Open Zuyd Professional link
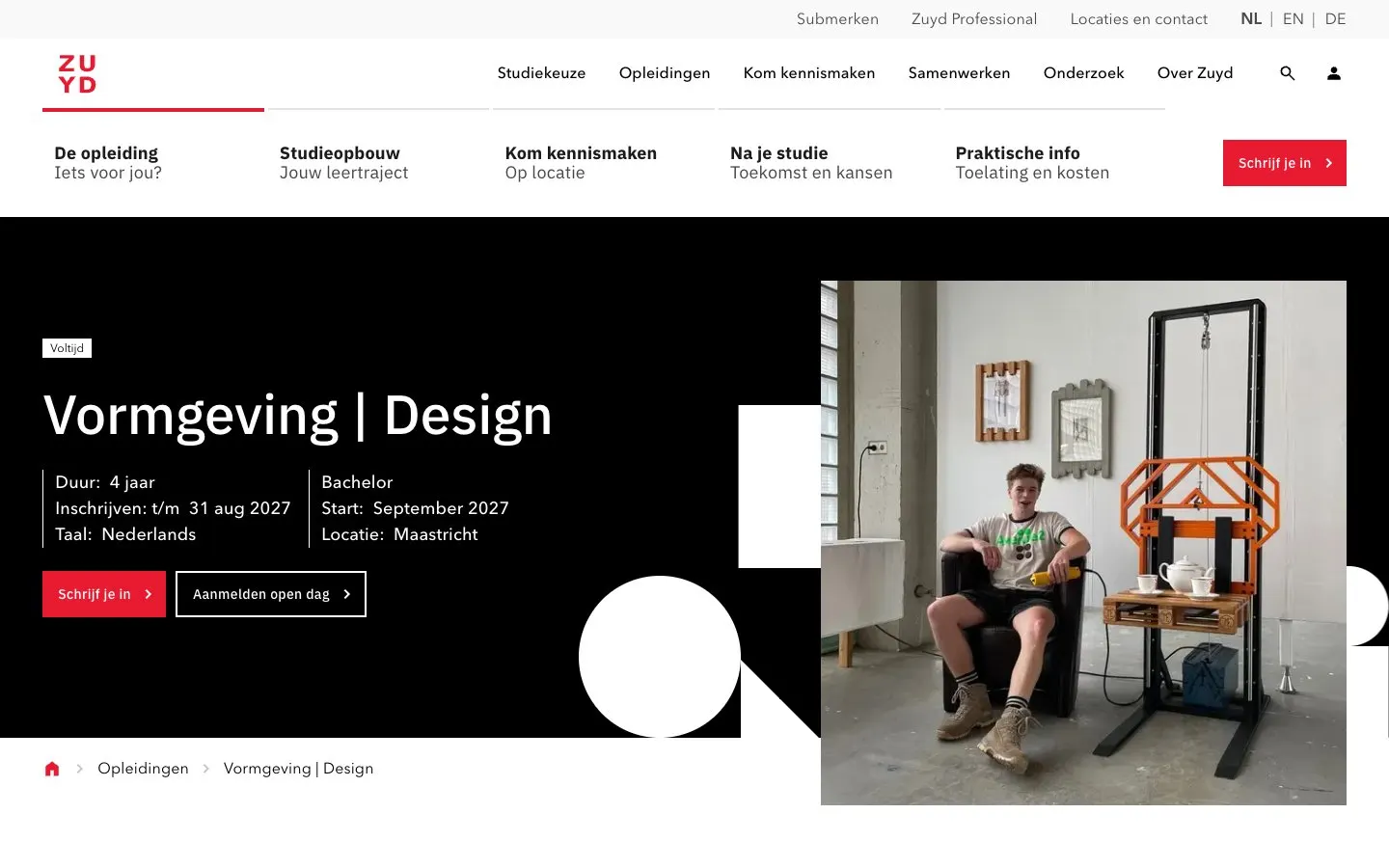1389x868 pixels. click(x=974, y=19)
